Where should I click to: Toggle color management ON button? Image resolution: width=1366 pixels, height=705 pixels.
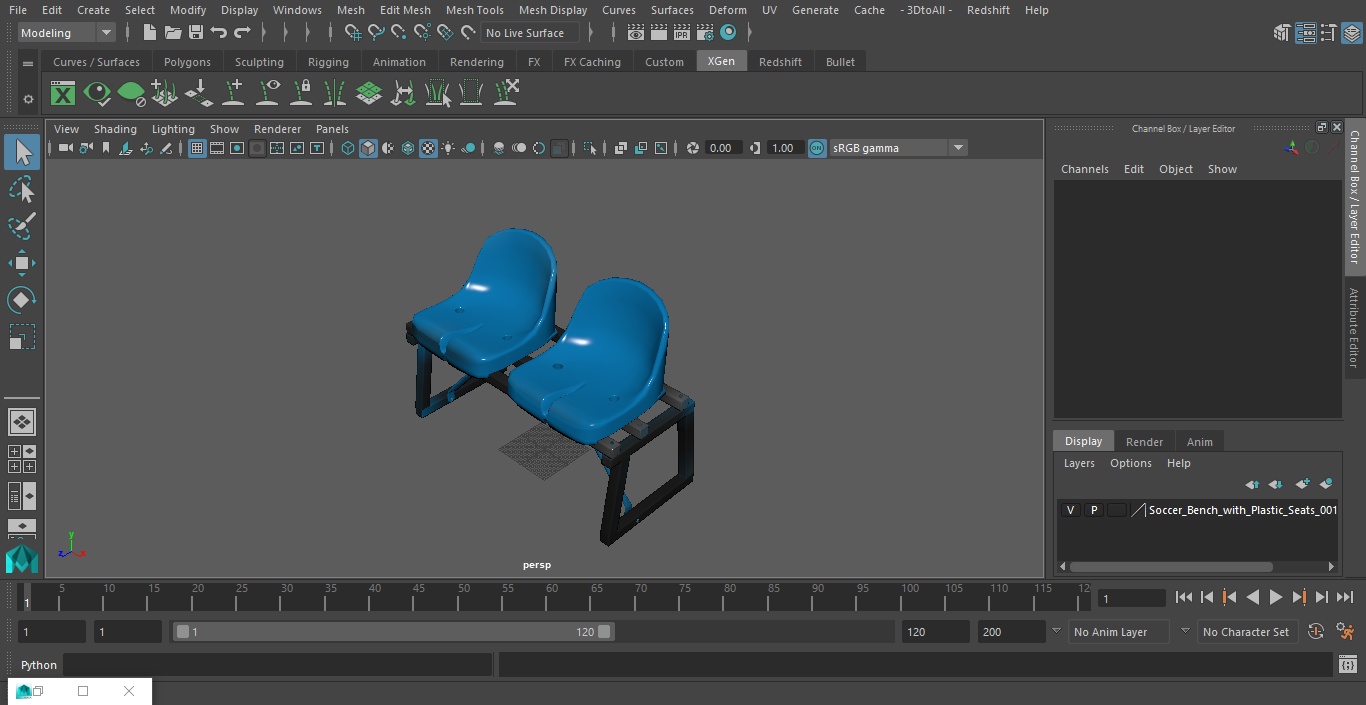point(817,148)
